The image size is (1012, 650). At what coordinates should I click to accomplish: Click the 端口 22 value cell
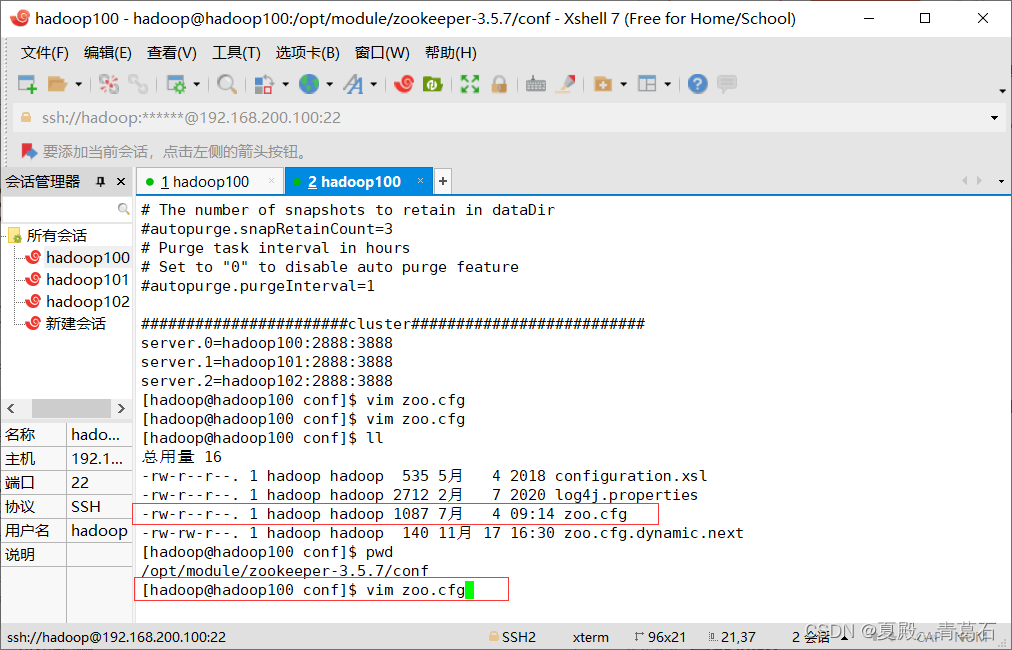point(99,483)
